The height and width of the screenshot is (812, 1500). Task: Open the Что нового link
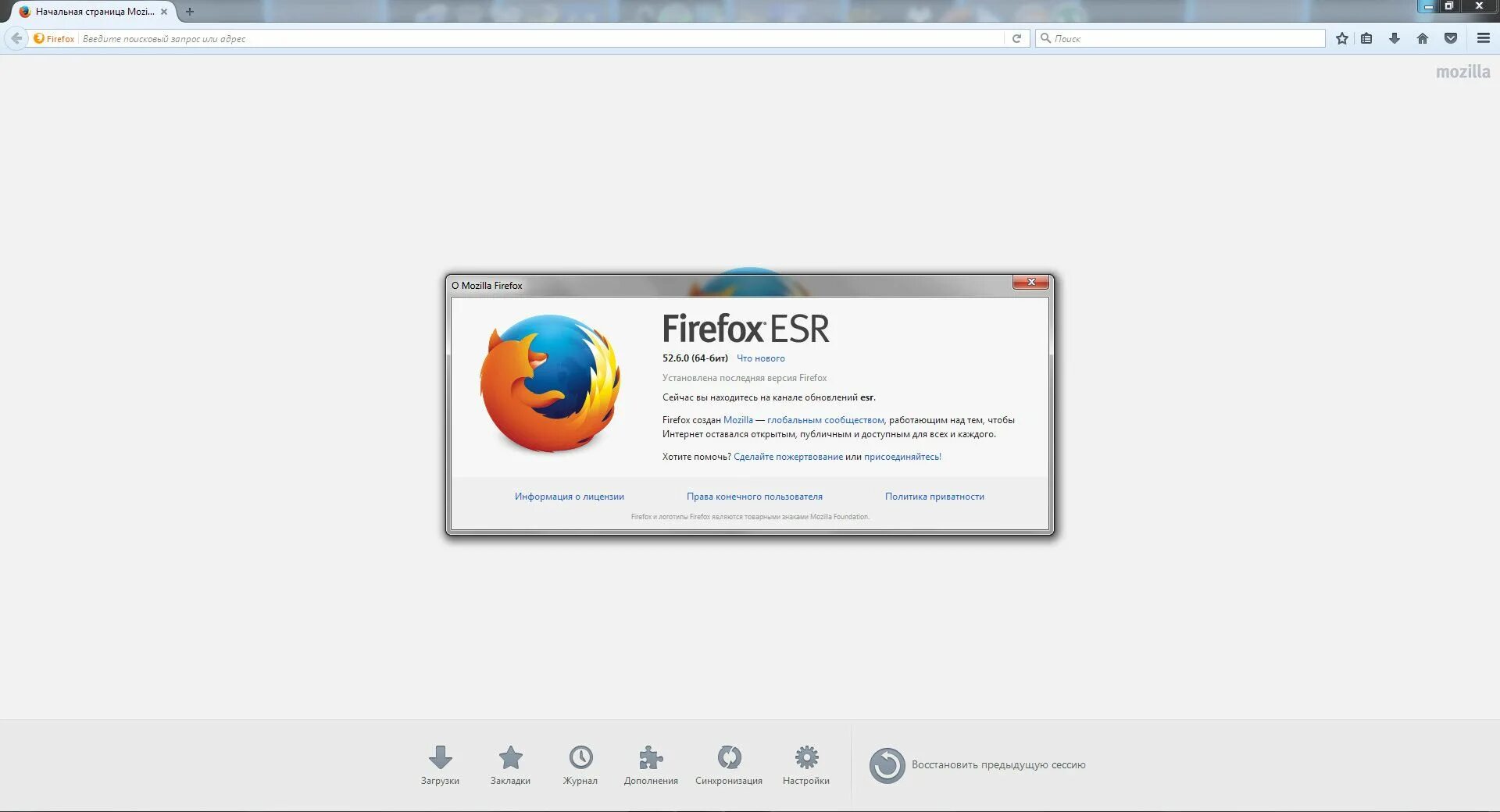coord(760,358)
